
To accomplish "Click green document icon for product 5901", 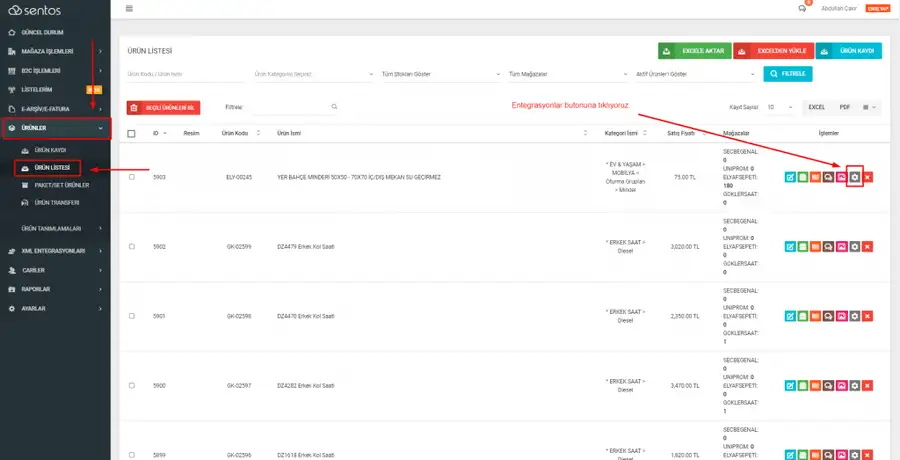I will point(802,316).
